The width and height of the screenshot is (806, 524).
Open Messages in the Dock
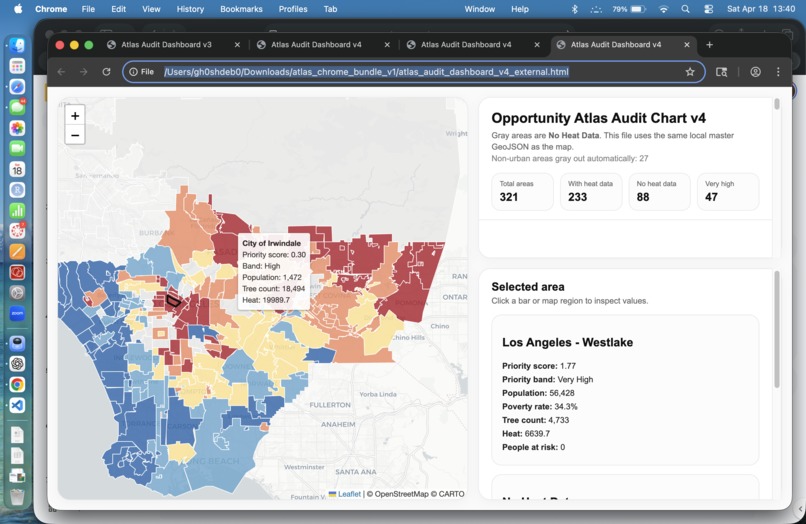click(17, 107)
